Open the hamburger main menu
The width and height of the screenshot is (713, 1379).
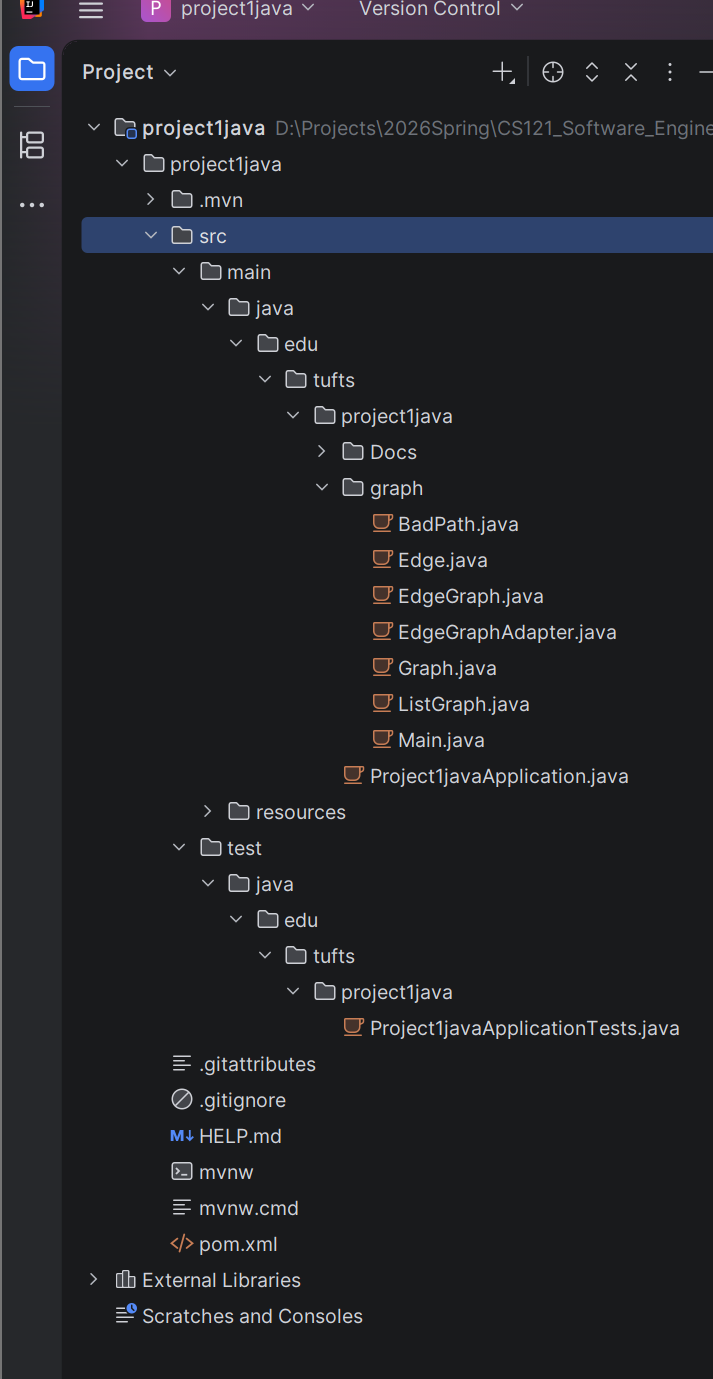point(91,10)
